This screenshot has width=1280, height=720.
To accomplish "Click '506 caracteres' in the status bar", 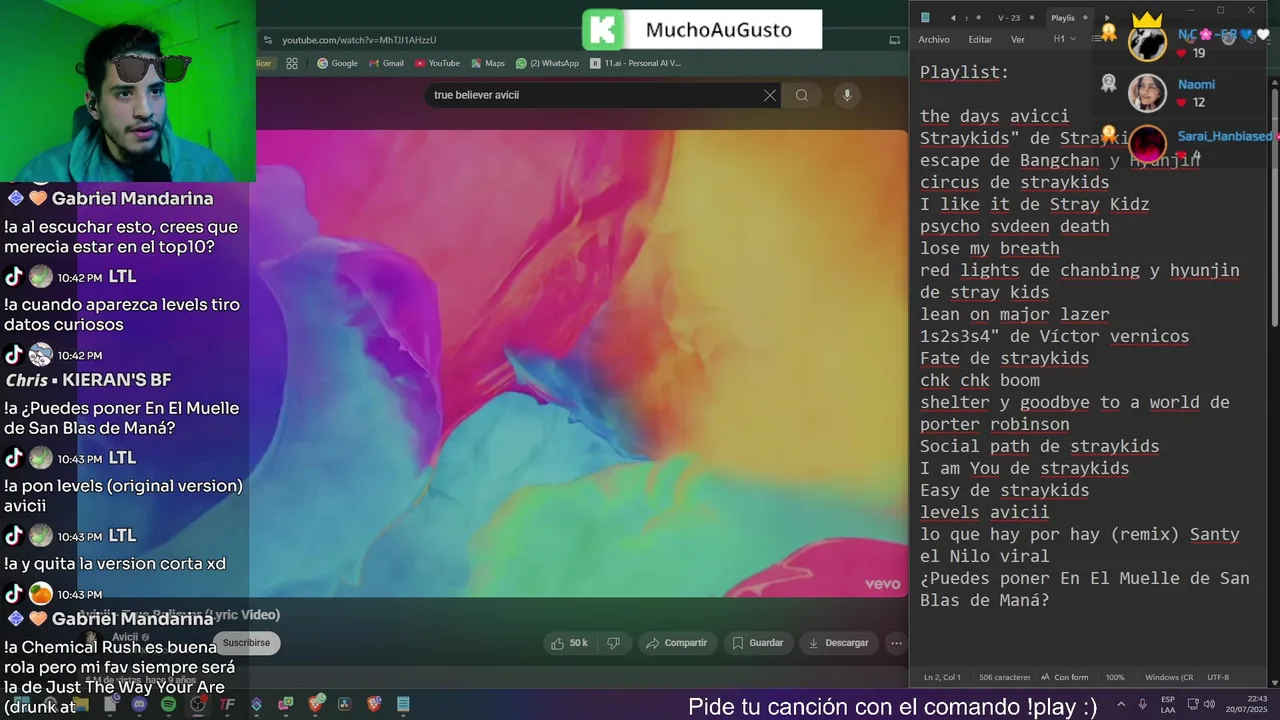I will pos(1005,677).
